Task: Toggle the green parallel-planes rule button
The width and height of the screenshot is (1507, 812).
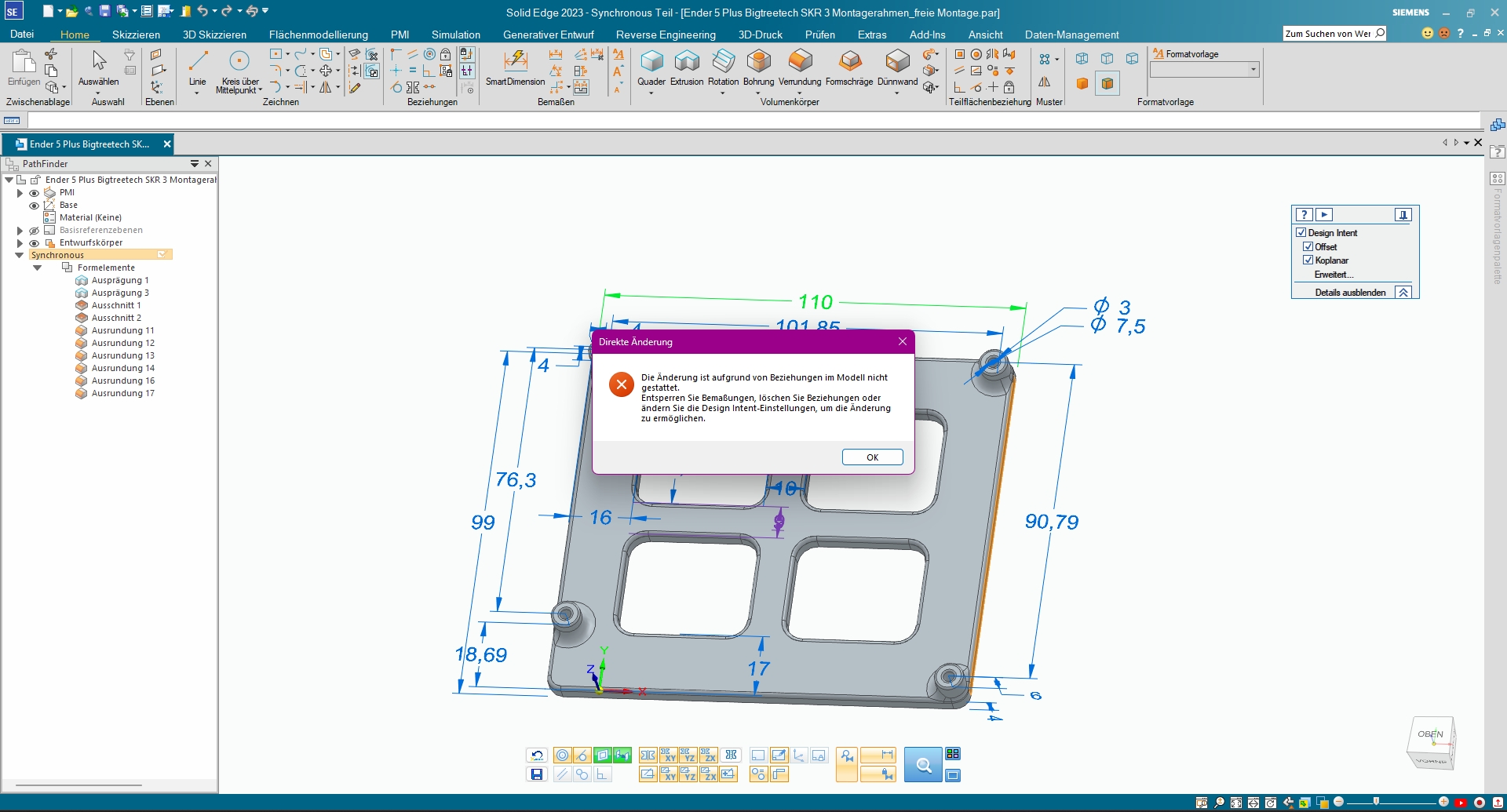Action: click(622, 756)
